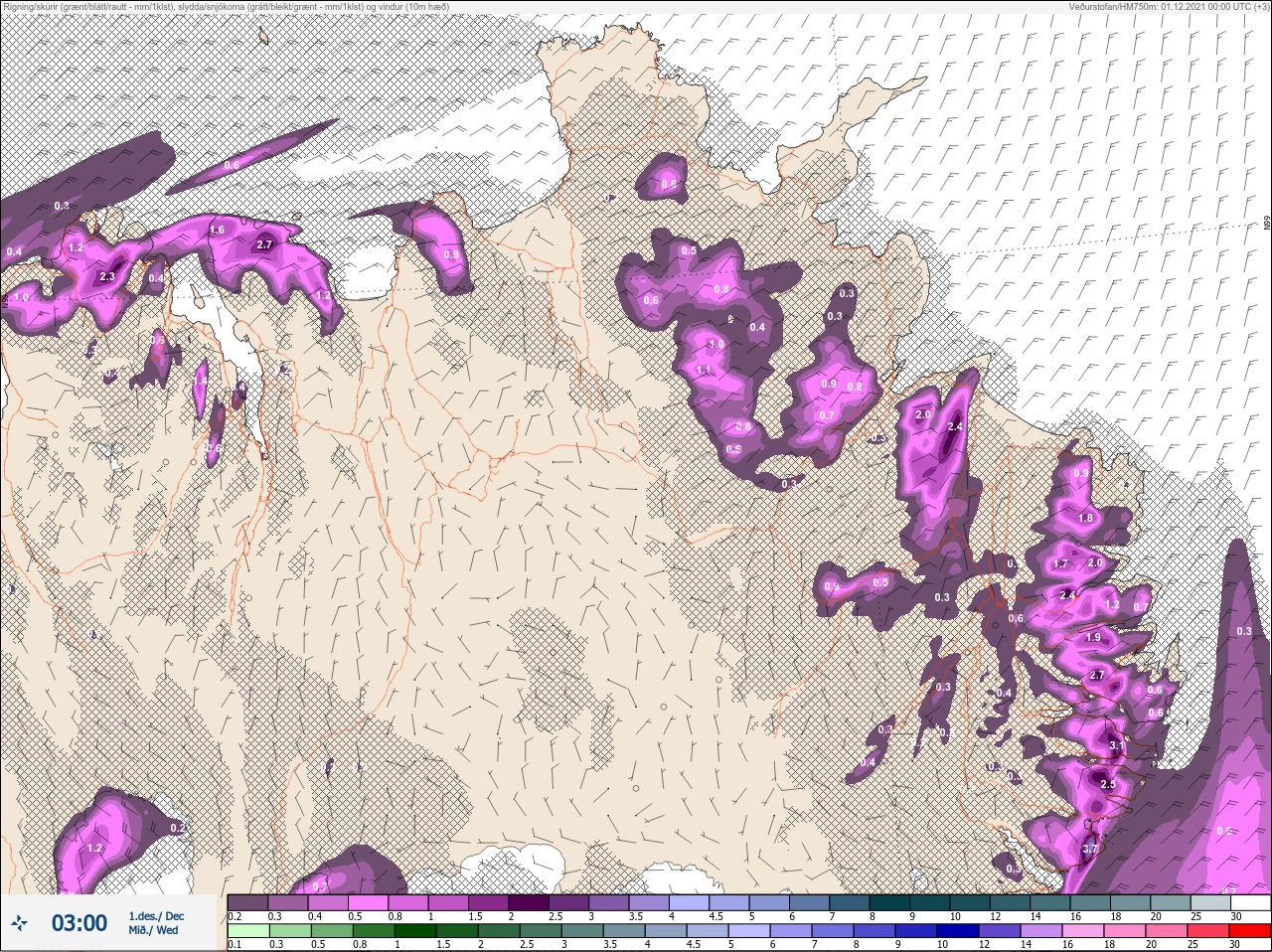Pick the darkest purple 0.2 swatch in upper scale
The image size is (1272, 952).
[x=247, y=902]
